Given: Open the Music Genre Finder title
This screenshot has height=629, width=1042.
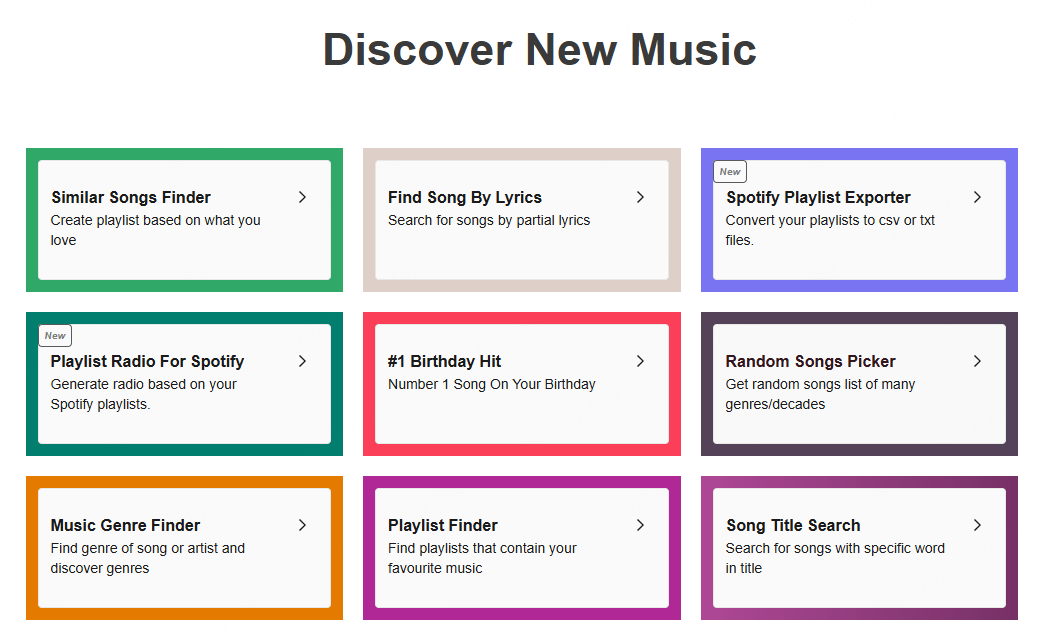Looking at the screenshot, I should coord(125,526).
